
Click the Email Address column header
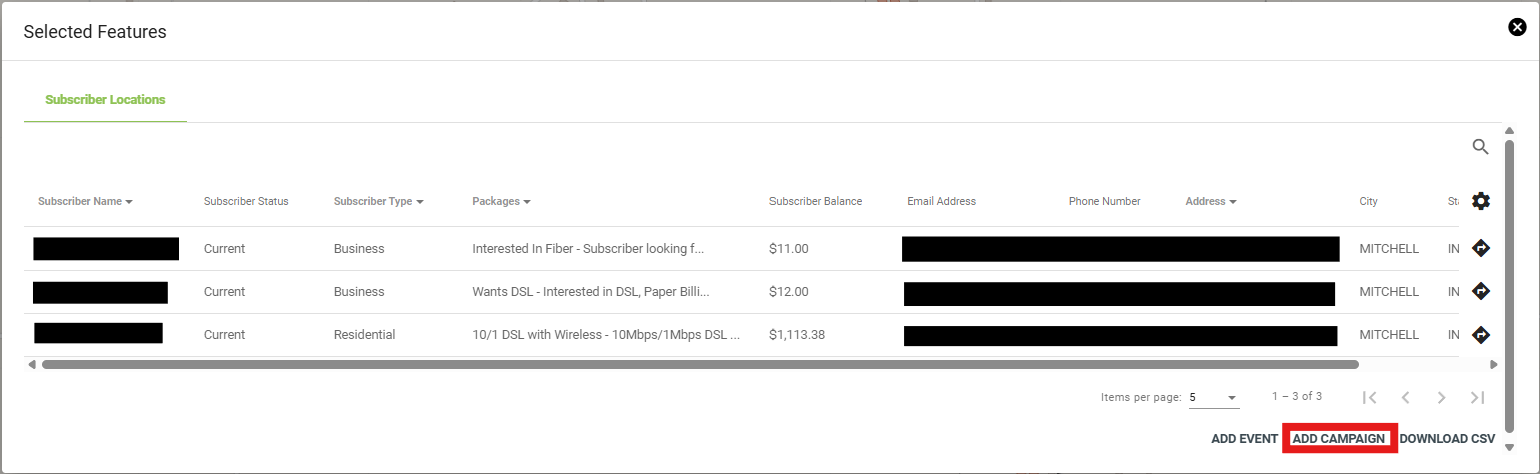pos(941,201)
